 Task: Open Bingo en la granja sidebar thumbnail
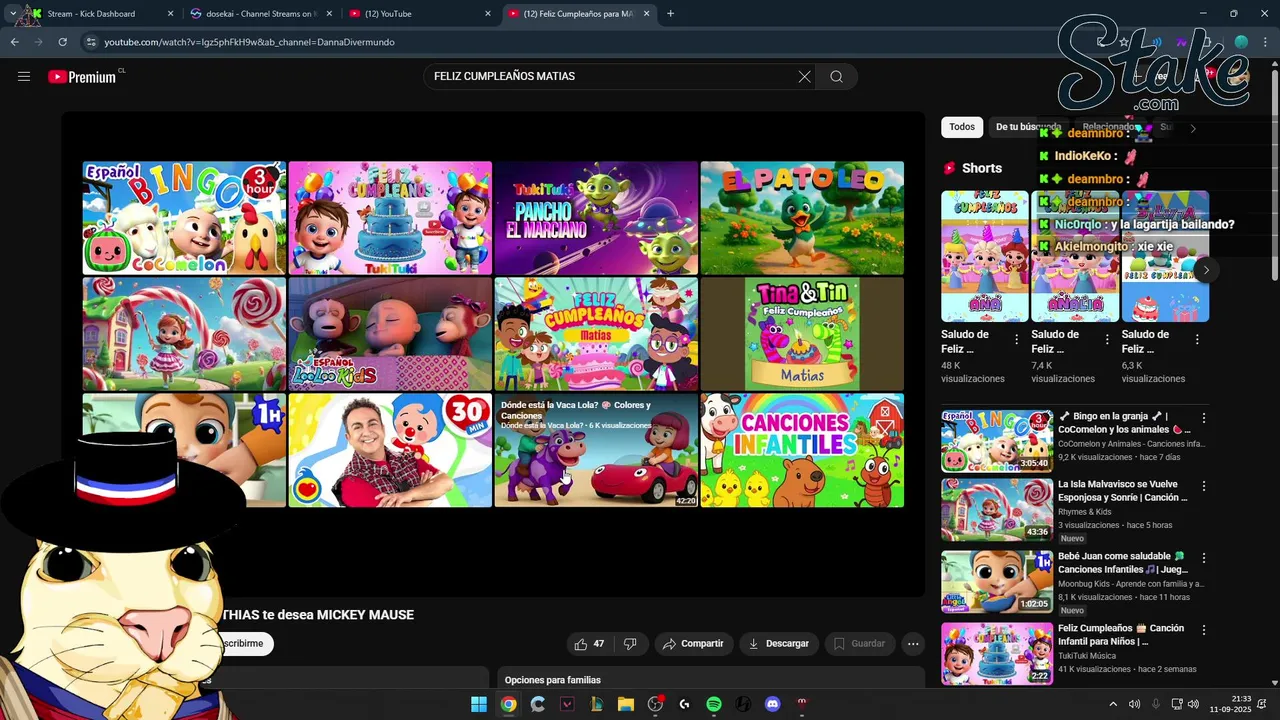(996, 439)
